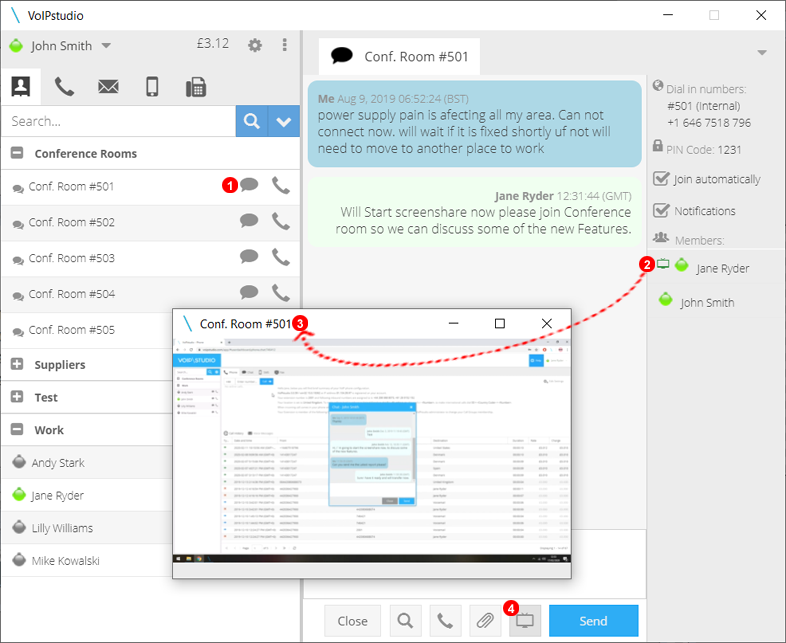Switch to the Messages envelope tab
786x643 pixels.
[x=108, y=87]
